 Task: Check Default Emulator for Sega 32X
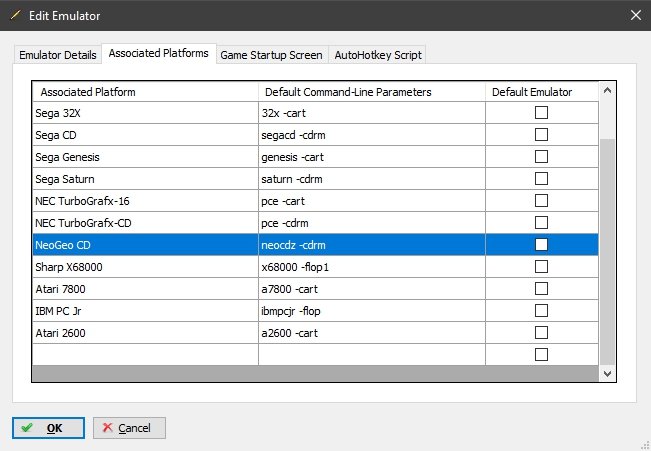tap(541, 113)
